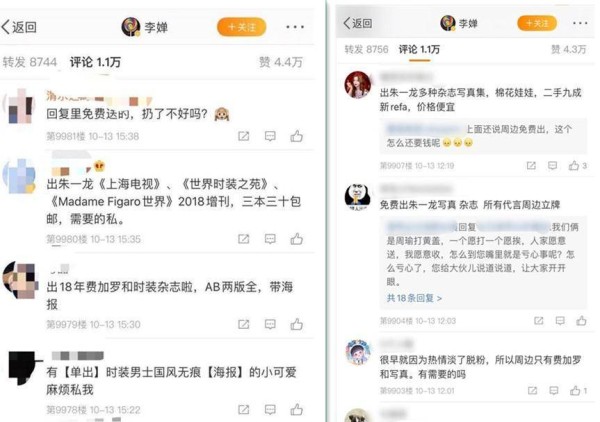Reply to the floor 9904 comment
The image size is (600, 422).
(x=560, y=321)
